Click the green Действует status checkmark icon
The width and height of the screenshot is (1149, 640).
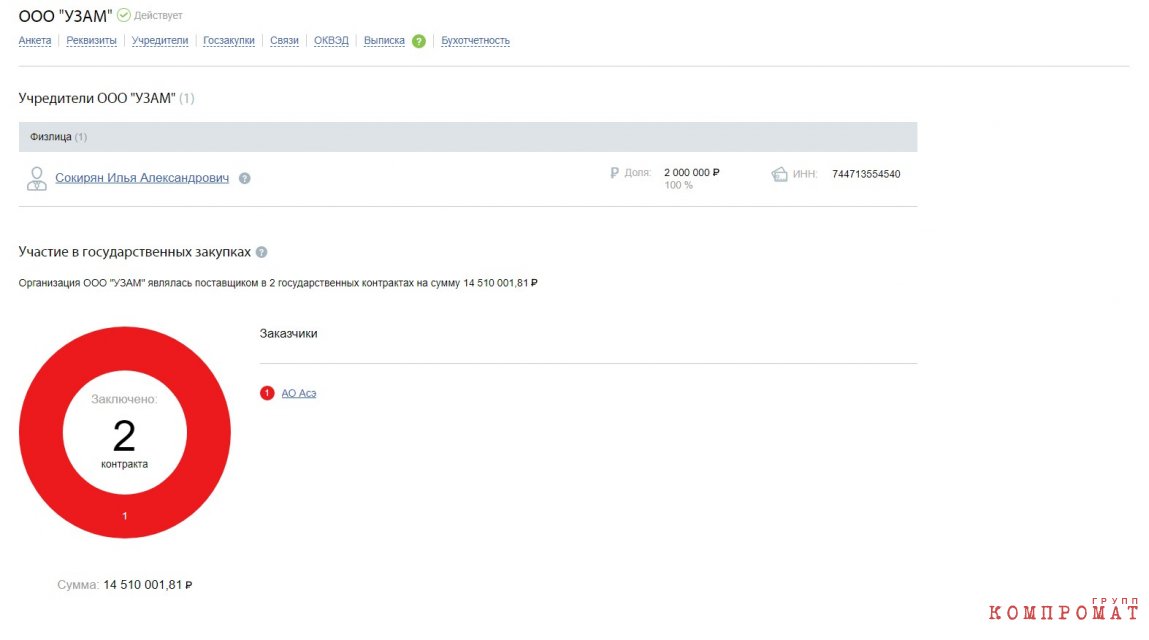(x=124, y=15)
